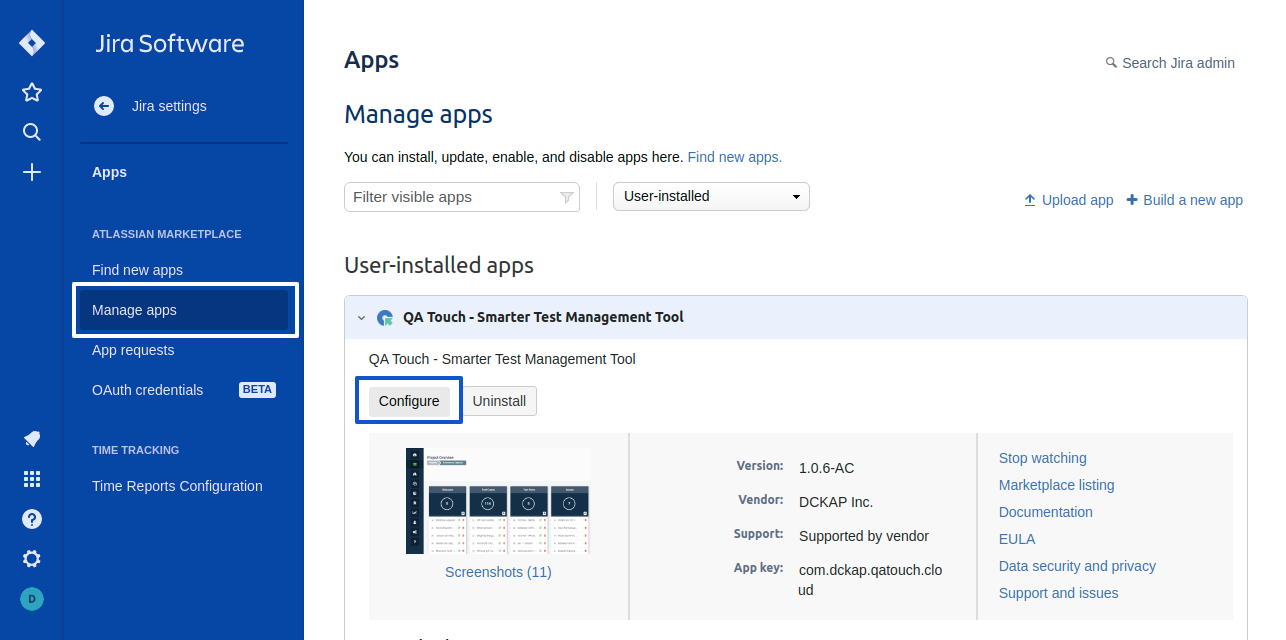
Task: Click the QA Touch app logo icon
Action: (385, 318)
